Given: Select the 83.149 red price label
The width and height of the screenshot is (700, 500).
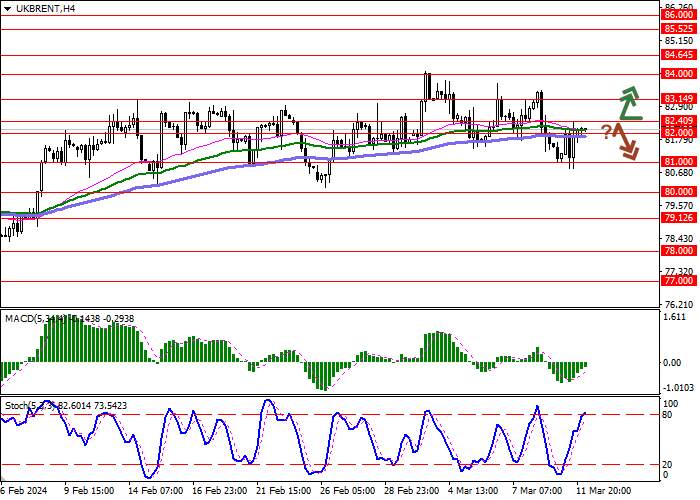Looking at the screenshot, I should [679, 99].
